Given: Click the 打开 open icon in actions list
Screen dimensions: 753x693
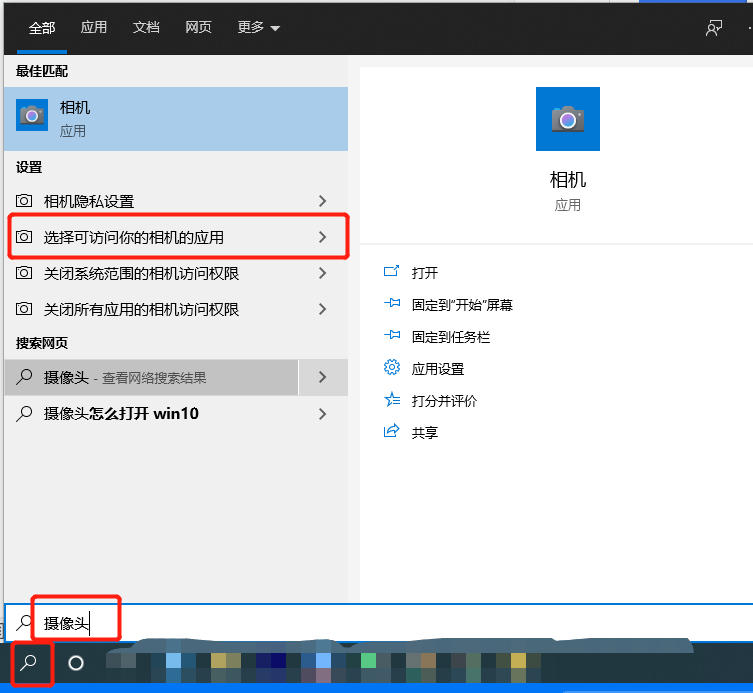Looking at the screenshot, I should [392, 272].
